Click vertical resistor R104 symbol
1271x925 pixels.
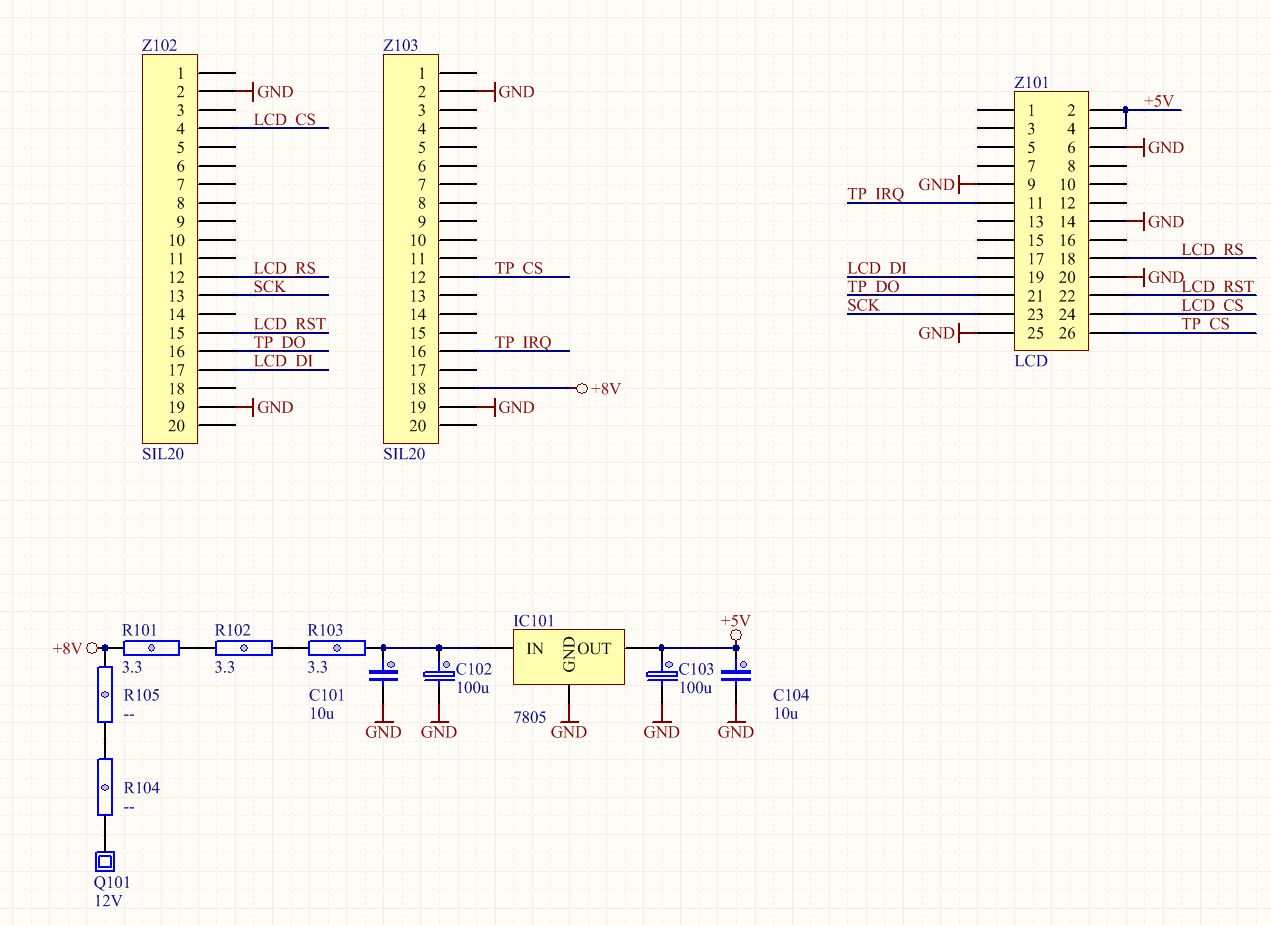(104, 787)
